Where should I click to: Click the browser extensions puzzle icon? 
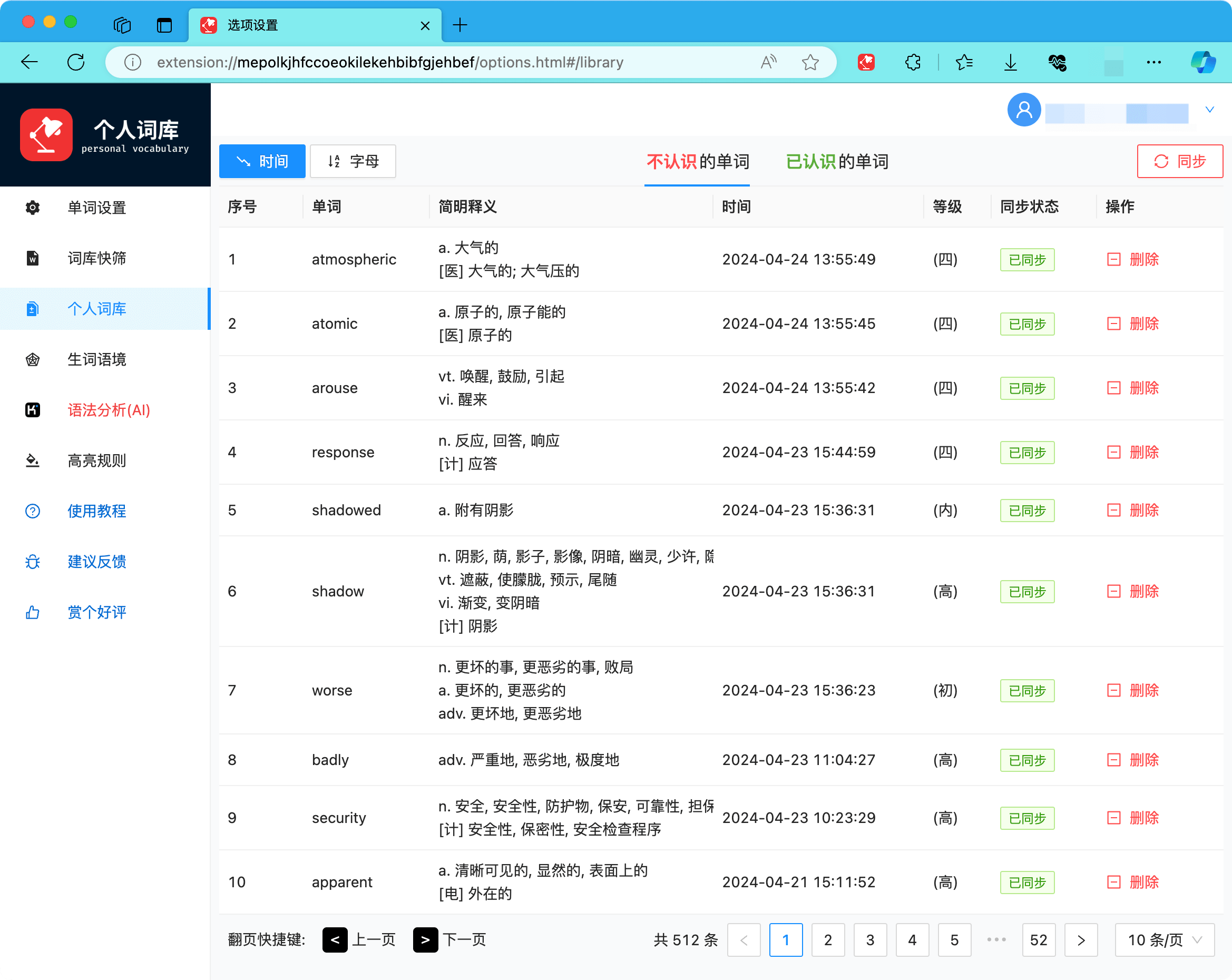click(913, 62)
